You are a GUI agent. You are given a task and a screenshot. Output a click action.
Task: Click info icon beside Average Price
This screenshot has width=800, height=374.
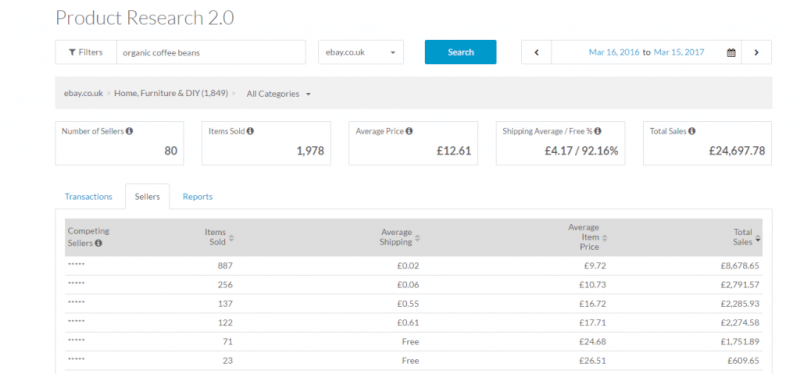pyautogui.click(x=409, y=131)
